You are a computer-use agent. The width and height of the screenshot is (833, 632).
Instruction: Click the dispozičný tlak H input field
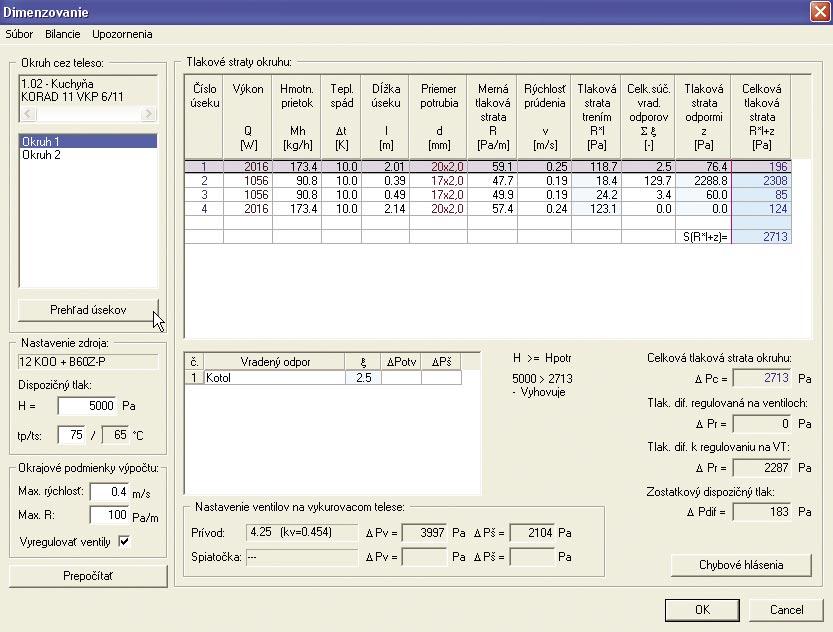click(x=87, y=406)
